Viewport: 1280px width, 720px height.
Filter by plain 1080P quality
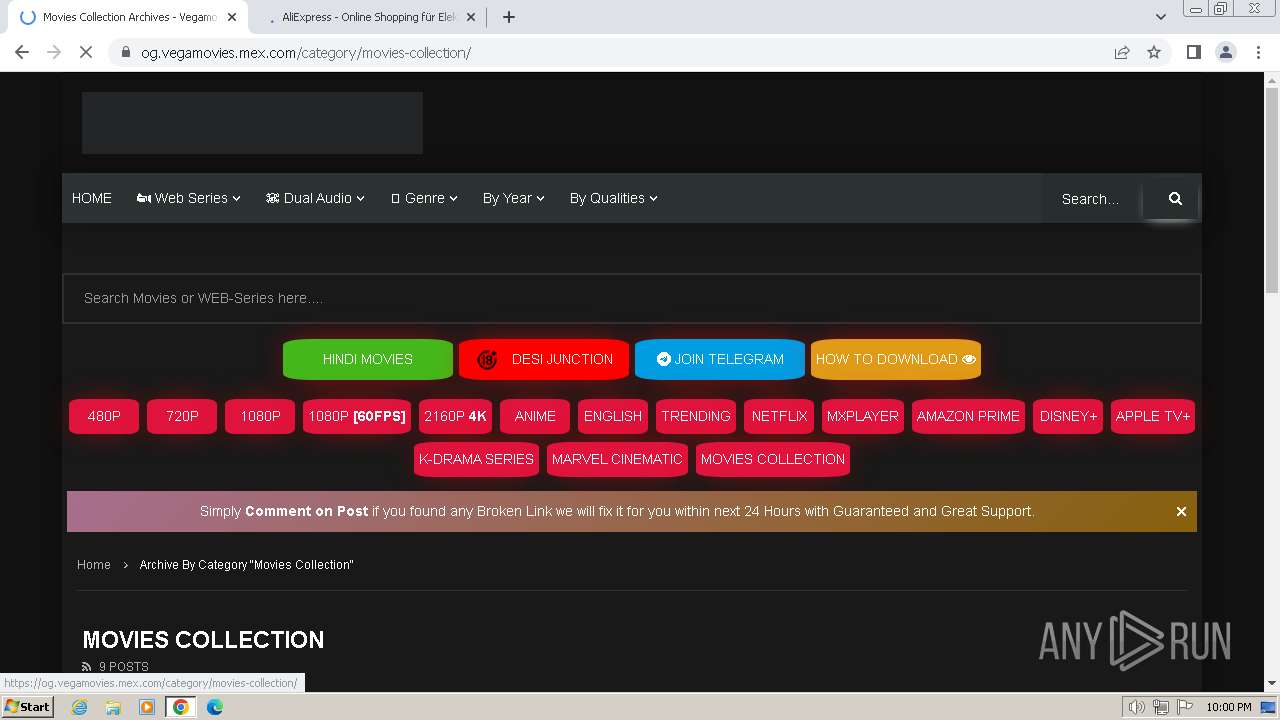click(x=260, y=416)
